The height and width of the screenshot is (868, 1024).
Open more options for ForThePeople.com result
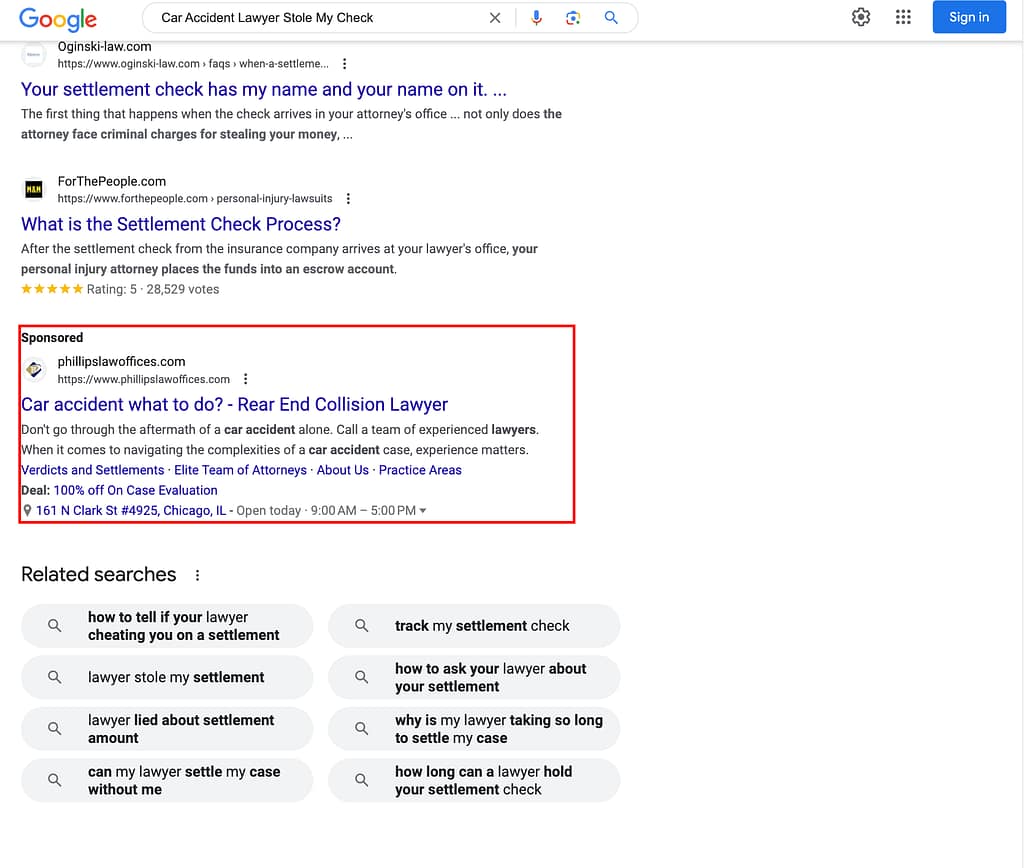[x=348, y=198]
